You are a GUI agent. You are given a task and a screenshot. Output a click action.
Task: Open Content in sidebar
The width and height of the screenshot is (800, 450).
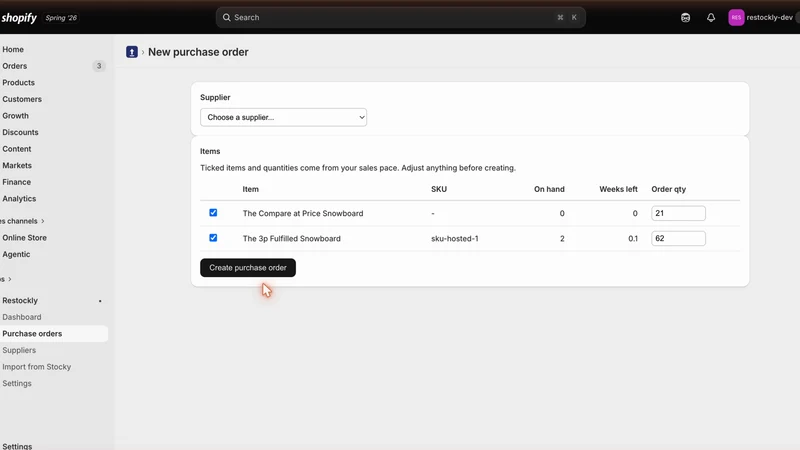16,149
